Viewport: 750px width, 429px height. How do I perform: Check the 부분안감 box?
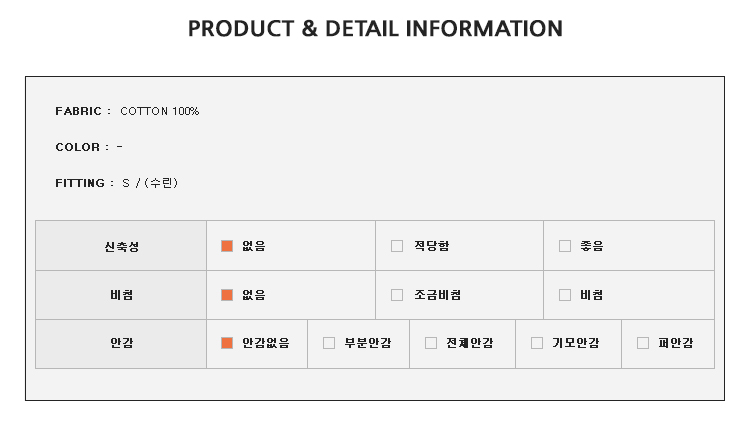329,343
